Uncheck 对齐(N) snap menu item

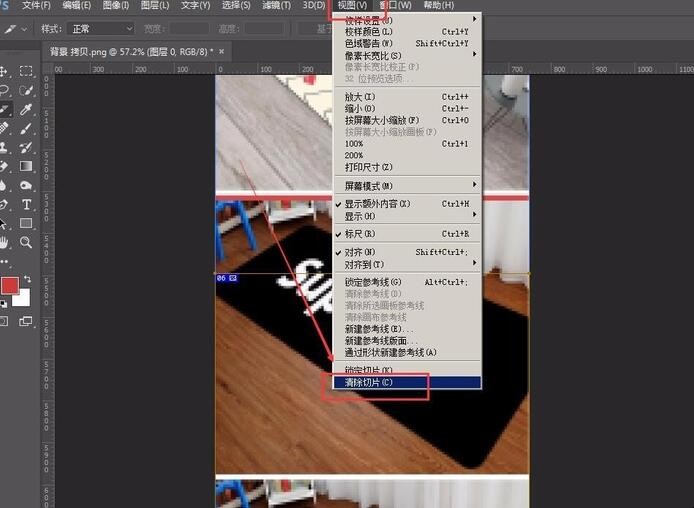pos(407,252)
